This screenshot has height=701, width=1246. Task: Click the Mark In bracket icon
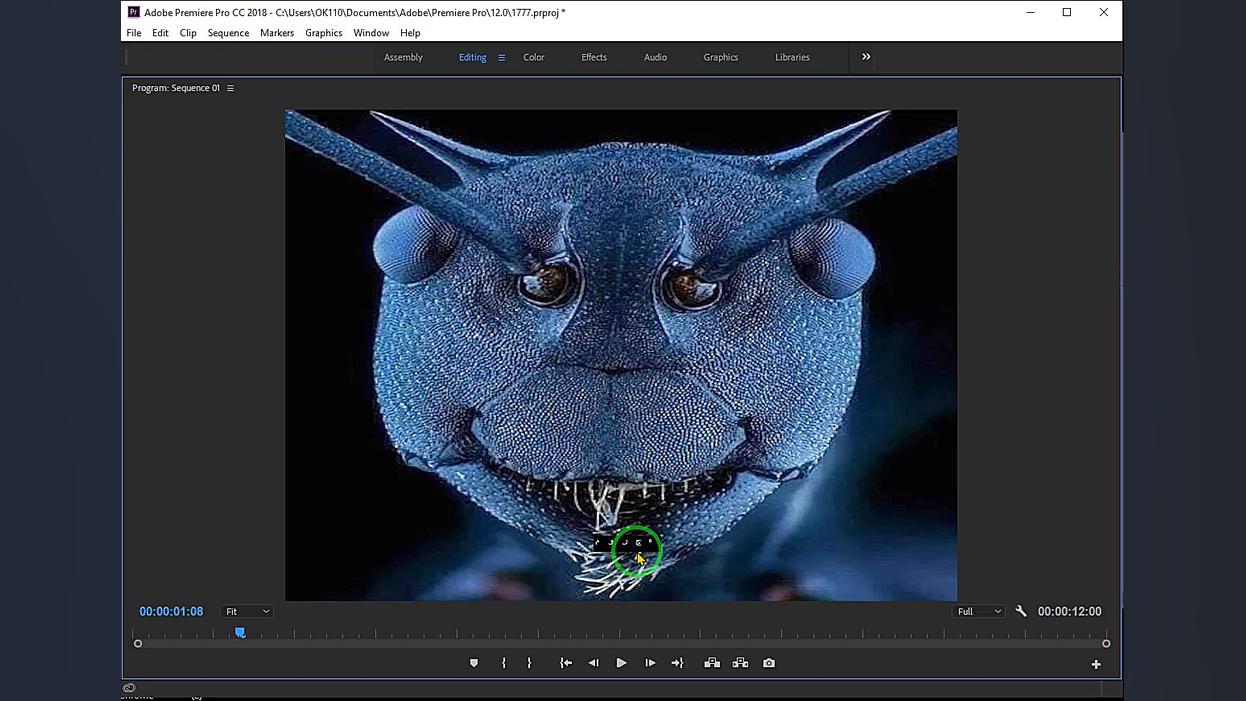pyautogui.click(x=504, y=663)
